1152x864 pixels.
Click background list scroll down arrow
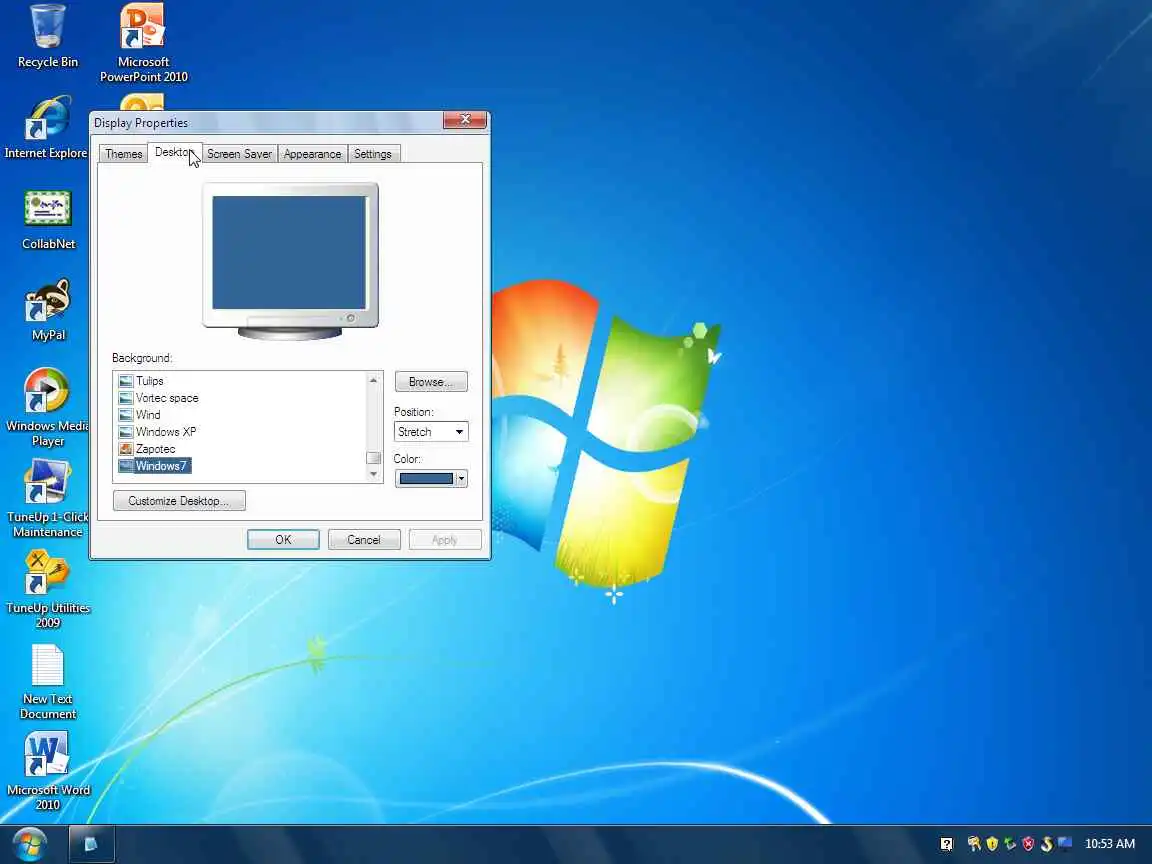coord(373,475)
